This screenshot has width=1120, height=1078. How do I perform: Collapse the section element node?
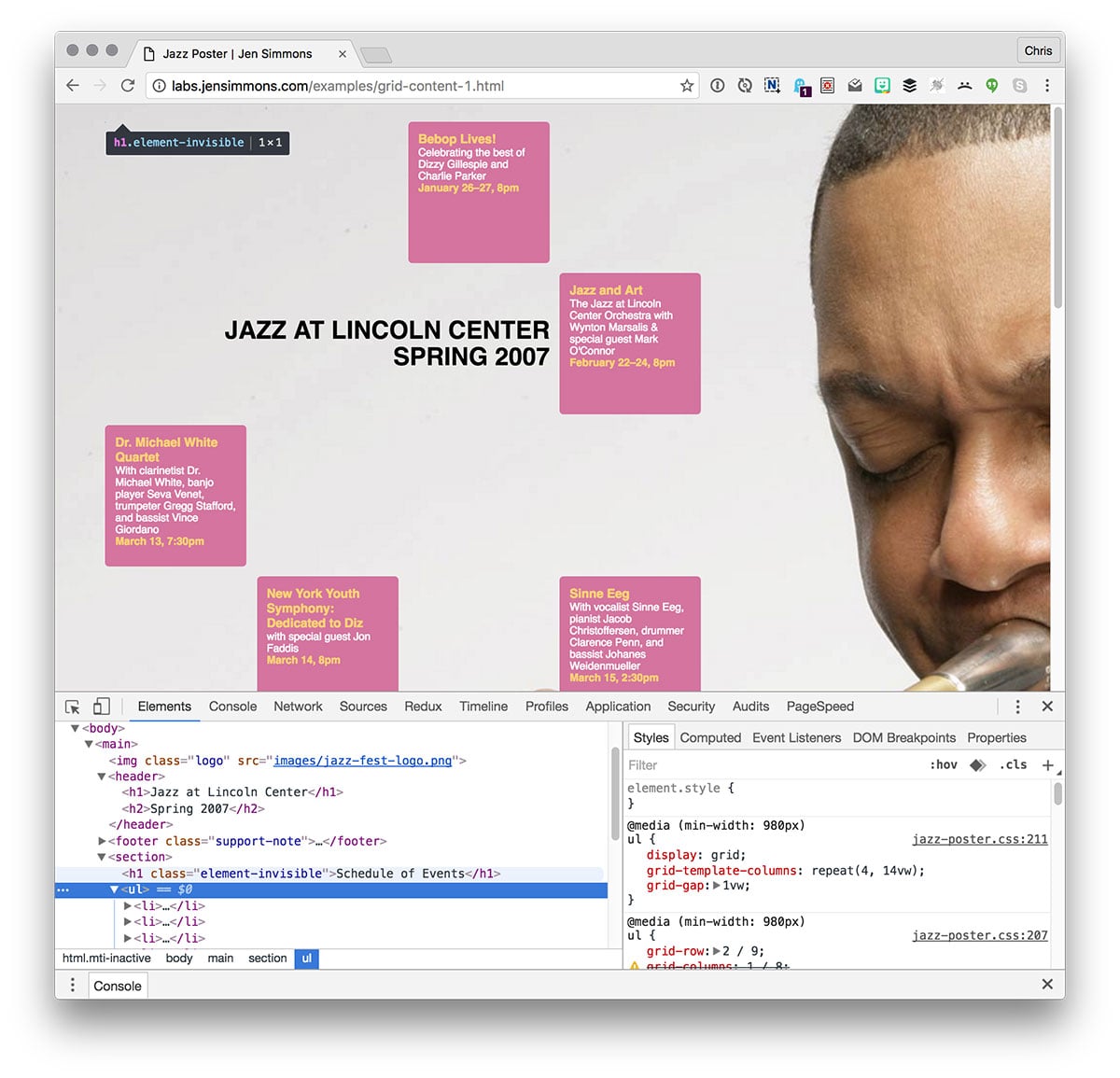102,857
